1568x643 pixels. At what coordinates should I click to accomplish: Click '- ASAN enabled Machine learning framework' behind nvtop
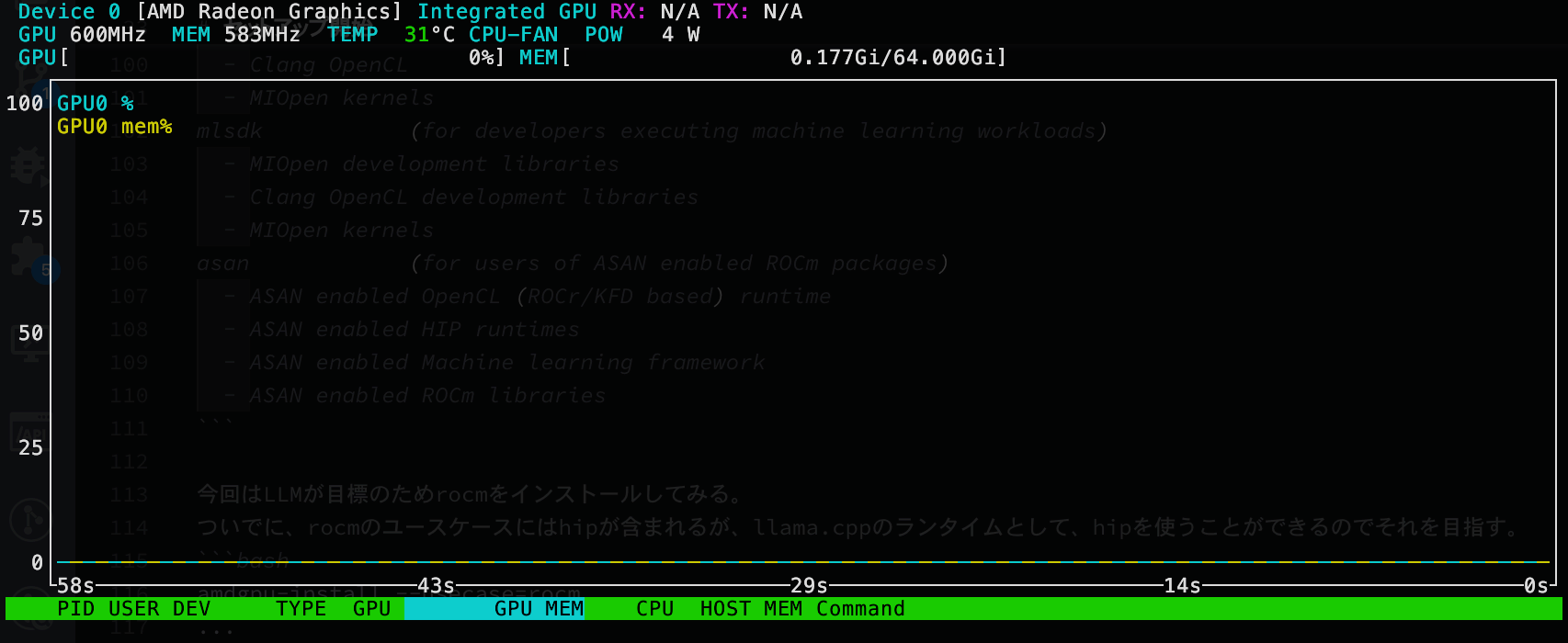[x=494, y=363]
